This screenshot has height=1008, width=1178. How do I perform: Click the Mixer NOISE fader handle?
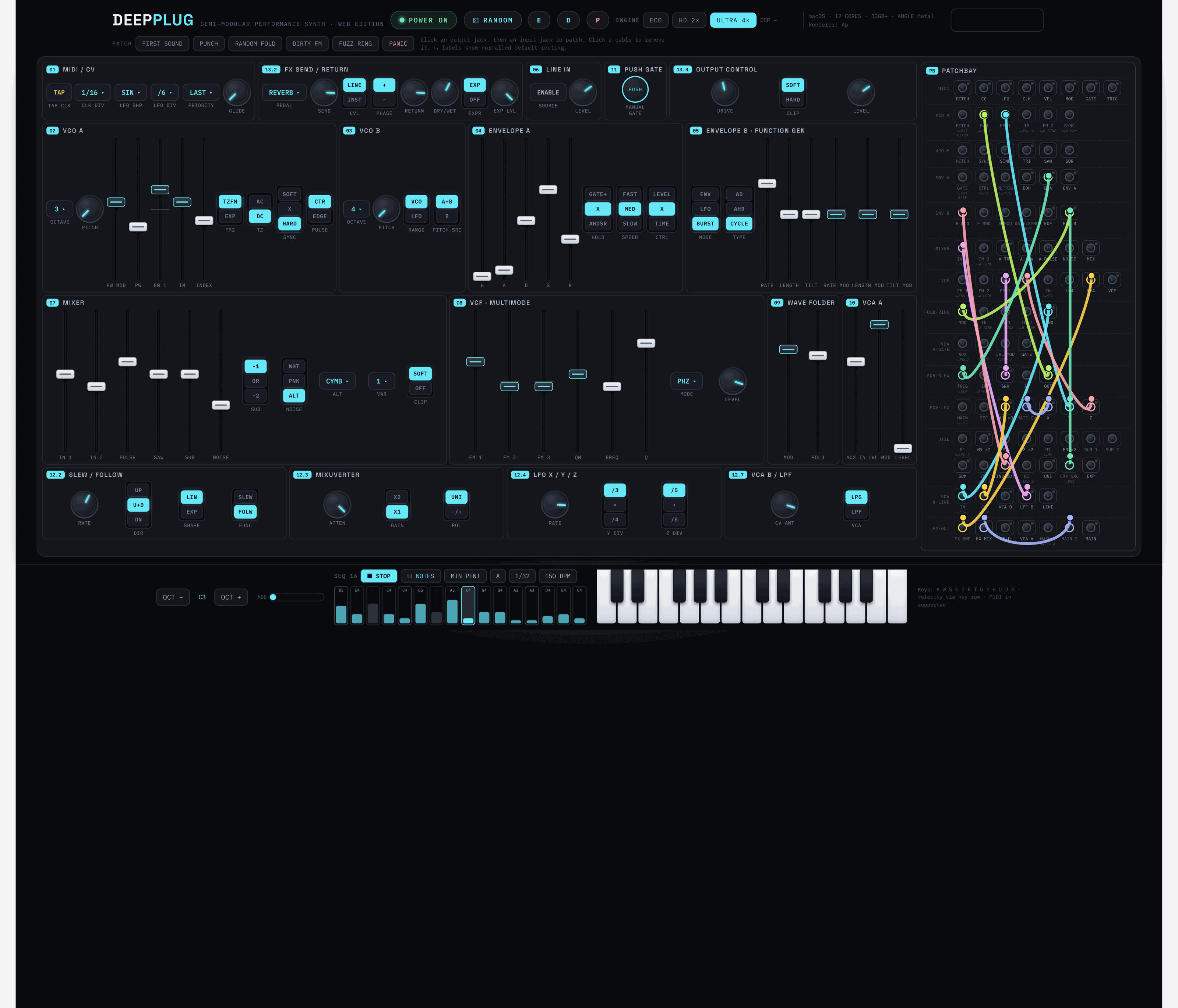pos(221,405)
